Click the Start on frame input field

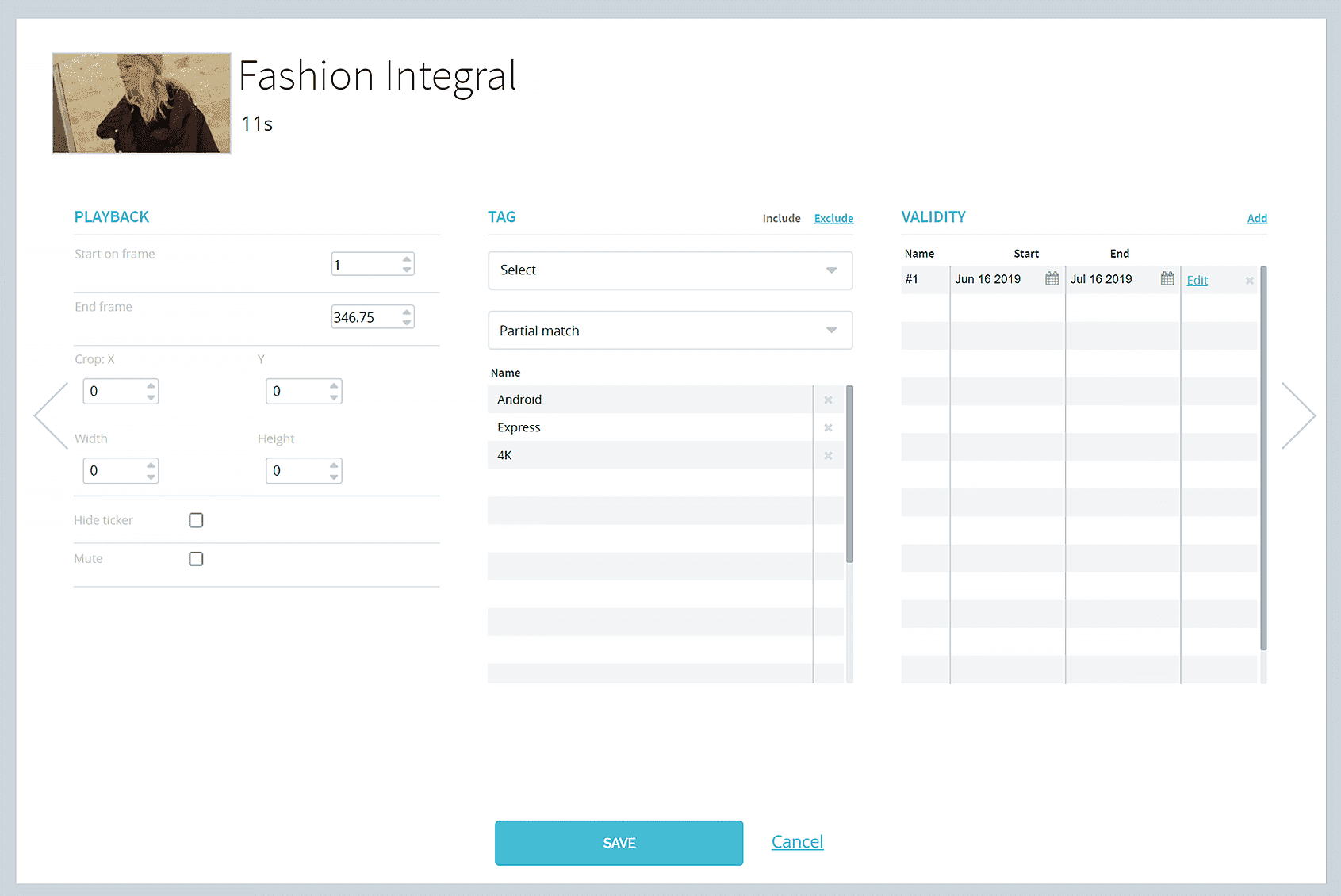(366, 265)
